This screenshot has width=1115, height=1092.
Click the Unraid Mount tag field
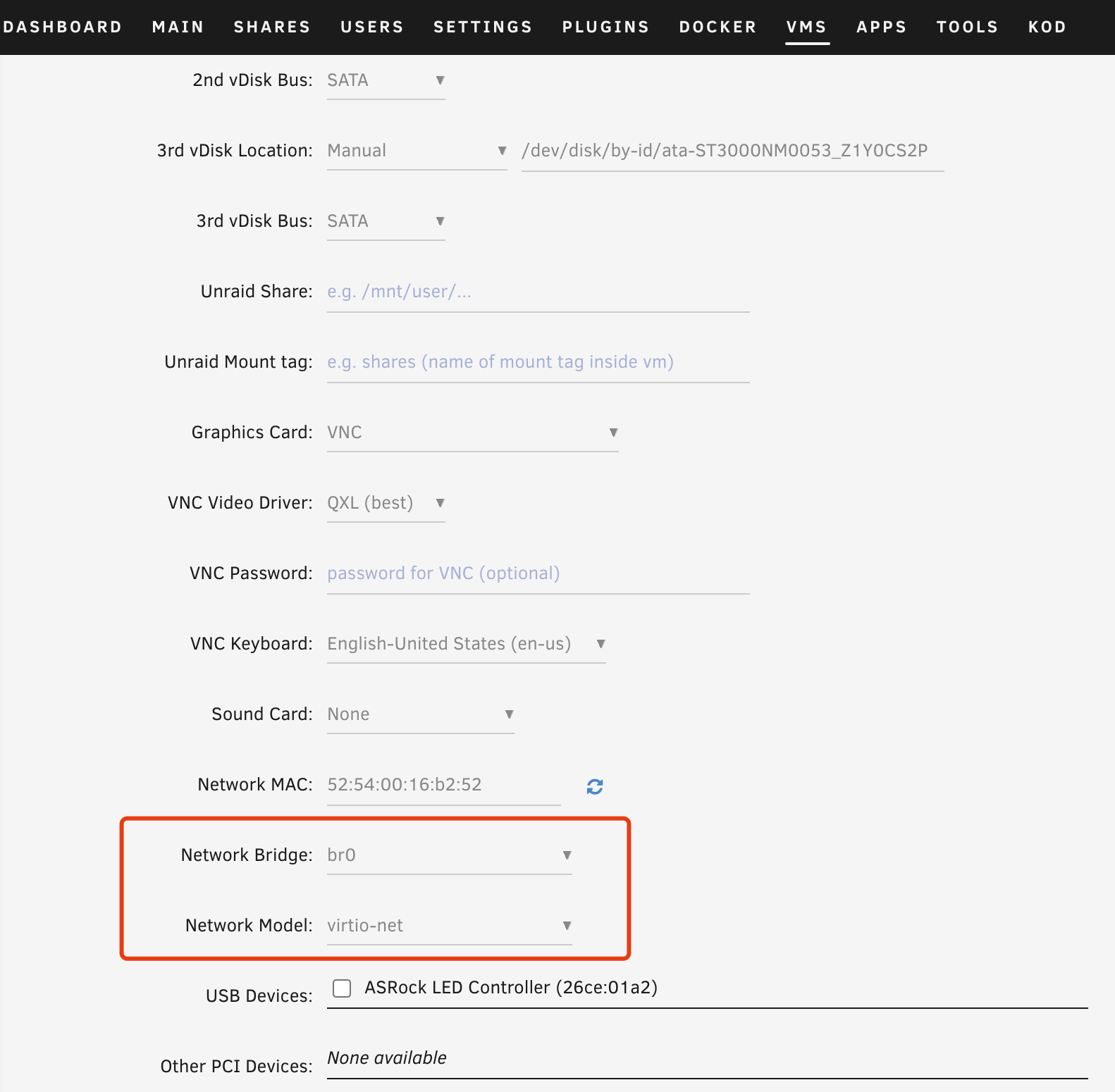tap(538, 362)
